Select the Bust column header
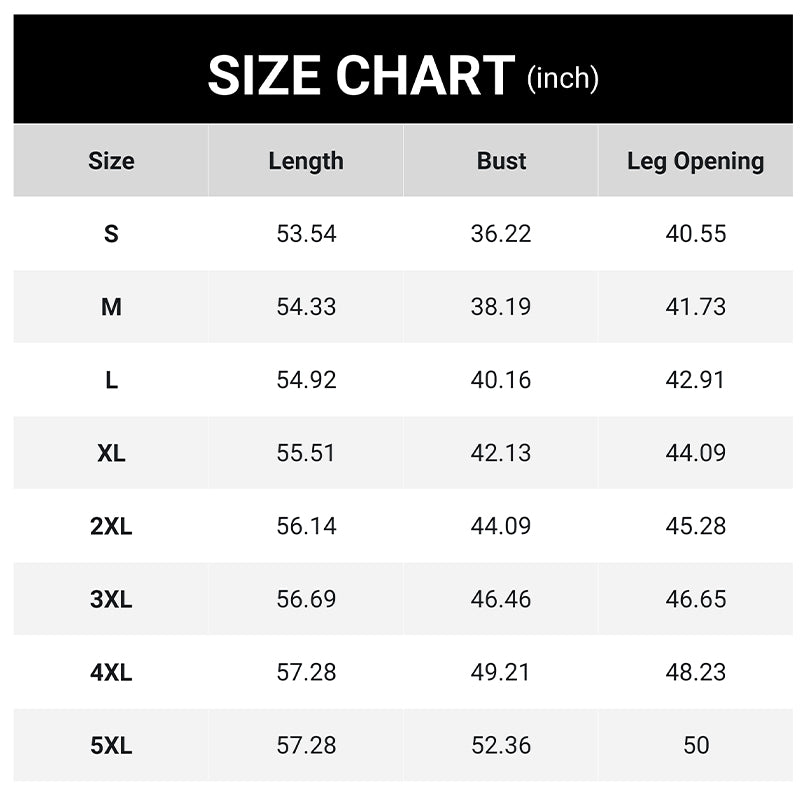The width and height of the screenshot is (800, 800). (x=501, y=161)
